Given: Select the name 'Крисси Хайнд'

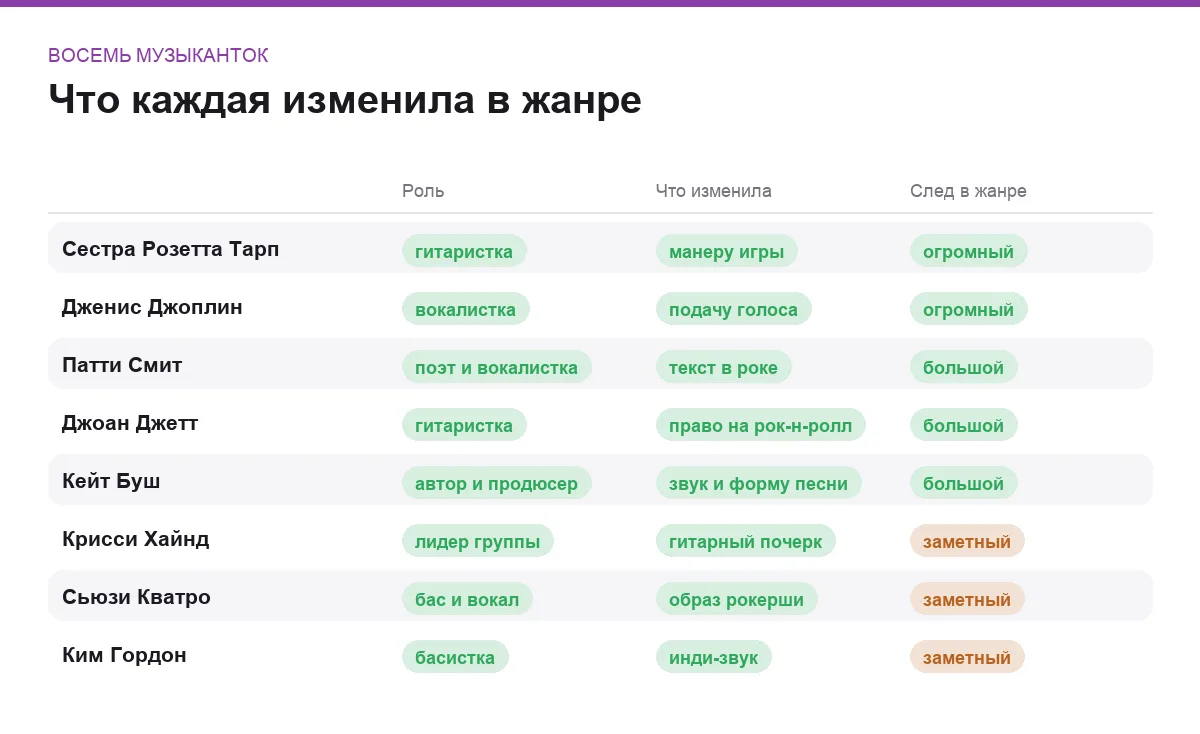Looking at the screenshot, I should (136, 539).
